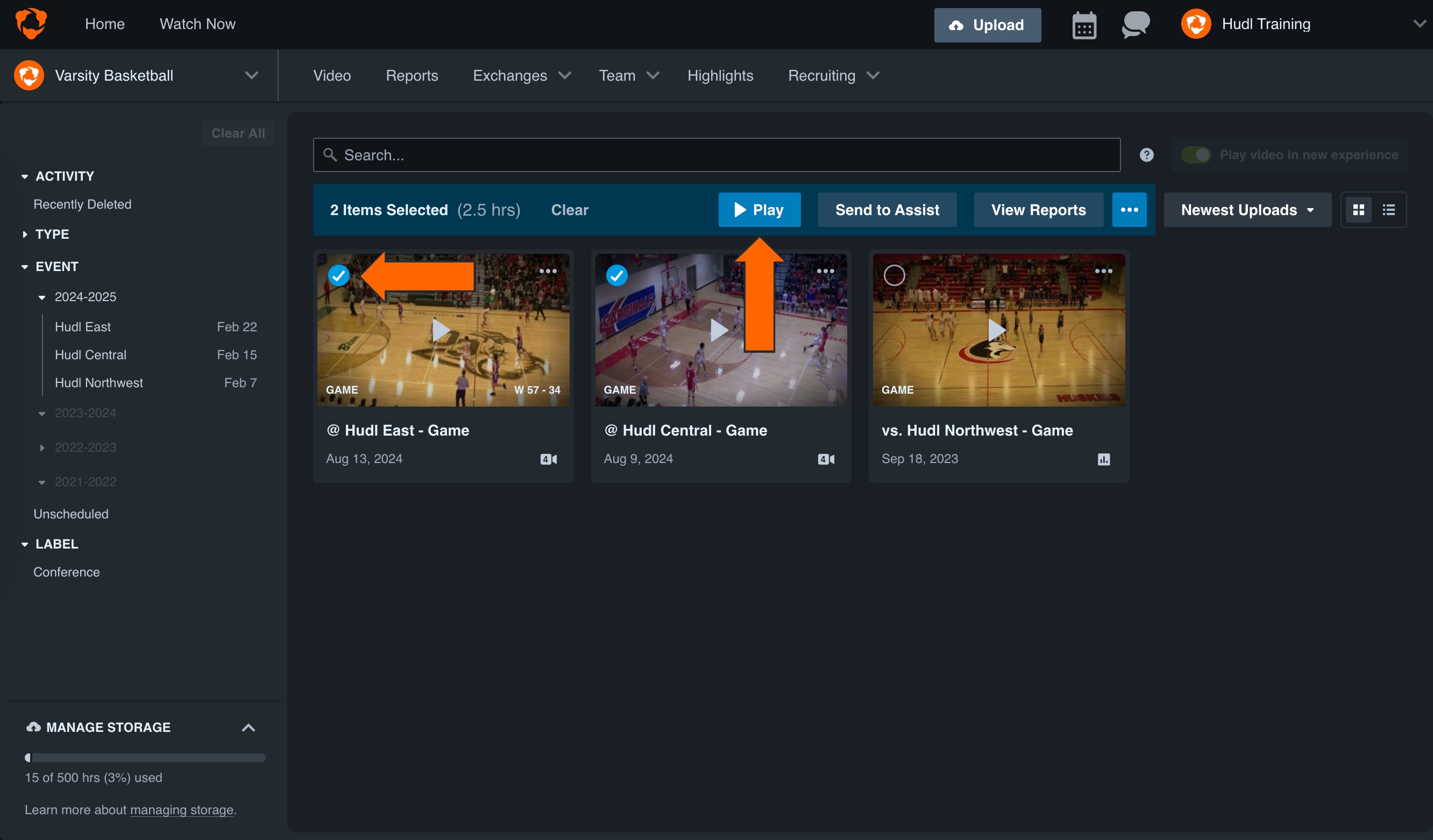Switch to grid view
1433x840 pixels.
pos(1359,209)
